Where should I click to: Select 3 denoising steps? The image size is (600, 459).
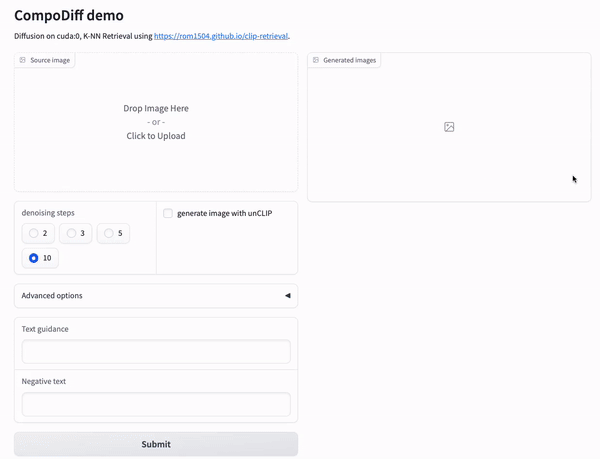(76, 233)
